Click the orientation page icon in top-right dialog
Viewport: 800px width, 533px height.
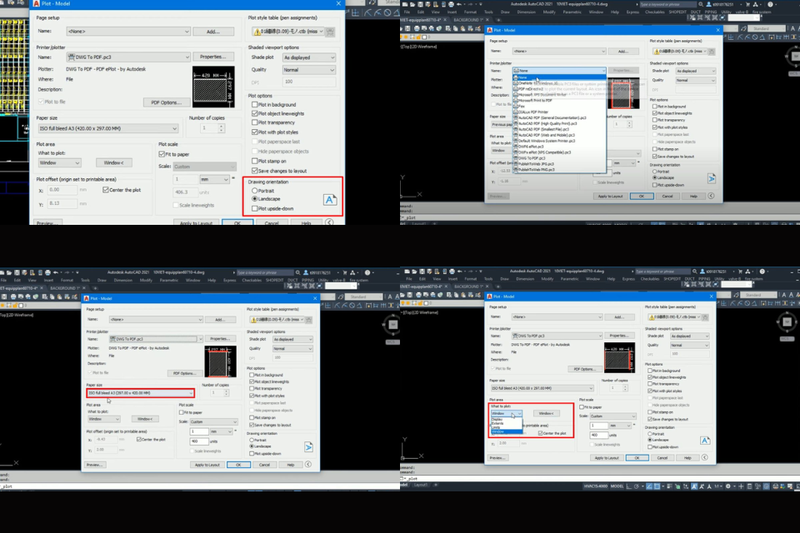pyautogui.click(x=711, y=179)
